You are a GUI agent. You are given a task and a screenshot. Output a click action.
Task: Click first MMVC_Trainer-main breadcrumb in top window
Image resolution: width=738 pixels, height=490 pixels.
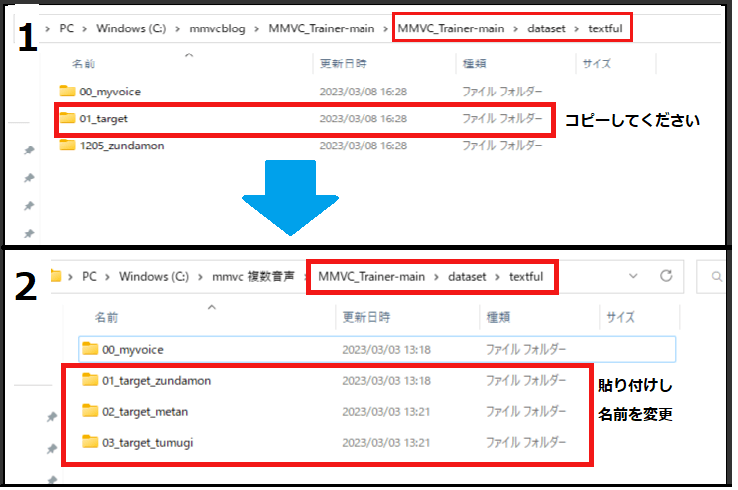tap(321, 28)
